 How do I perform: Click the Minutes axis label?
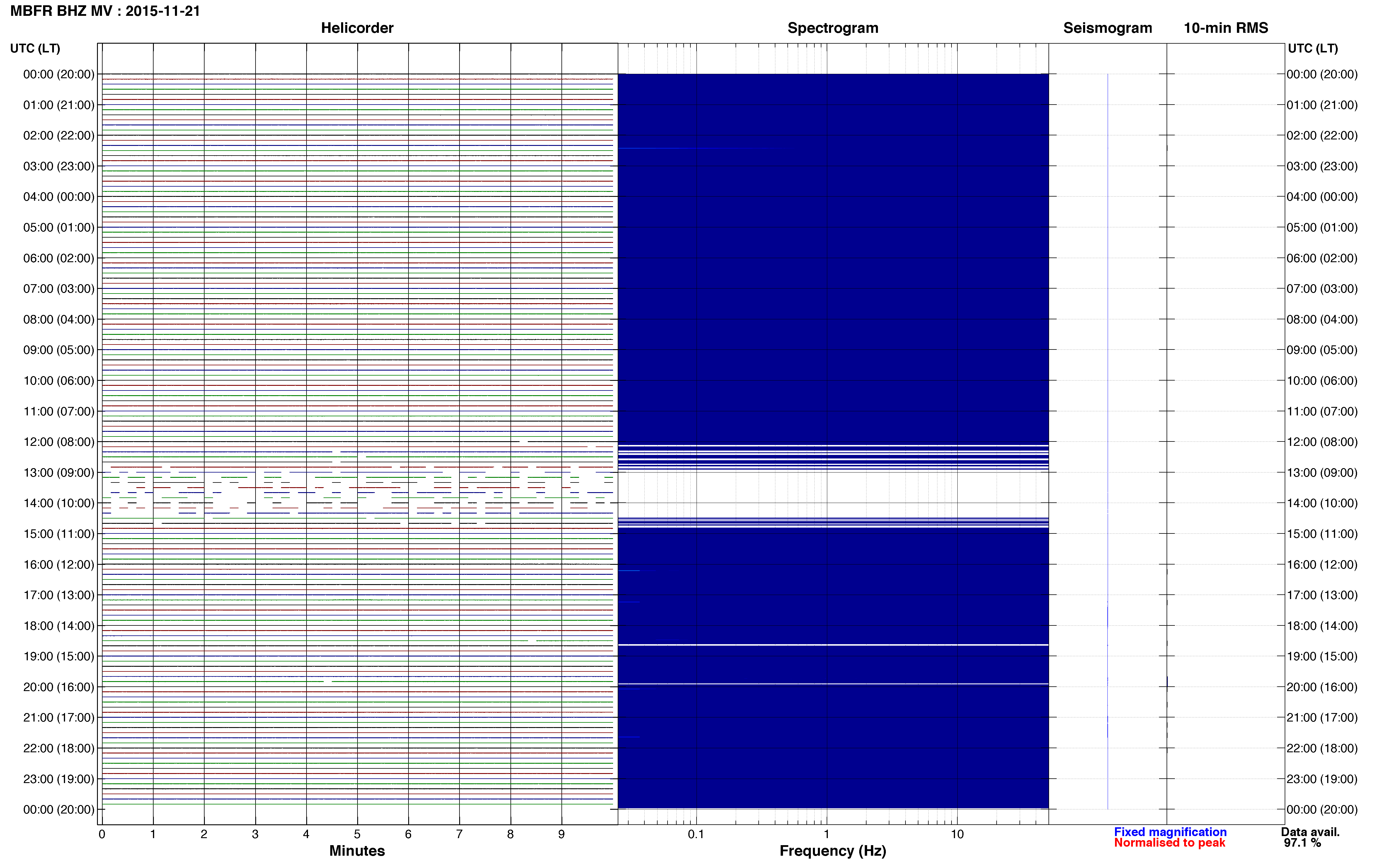click(357, 851)
